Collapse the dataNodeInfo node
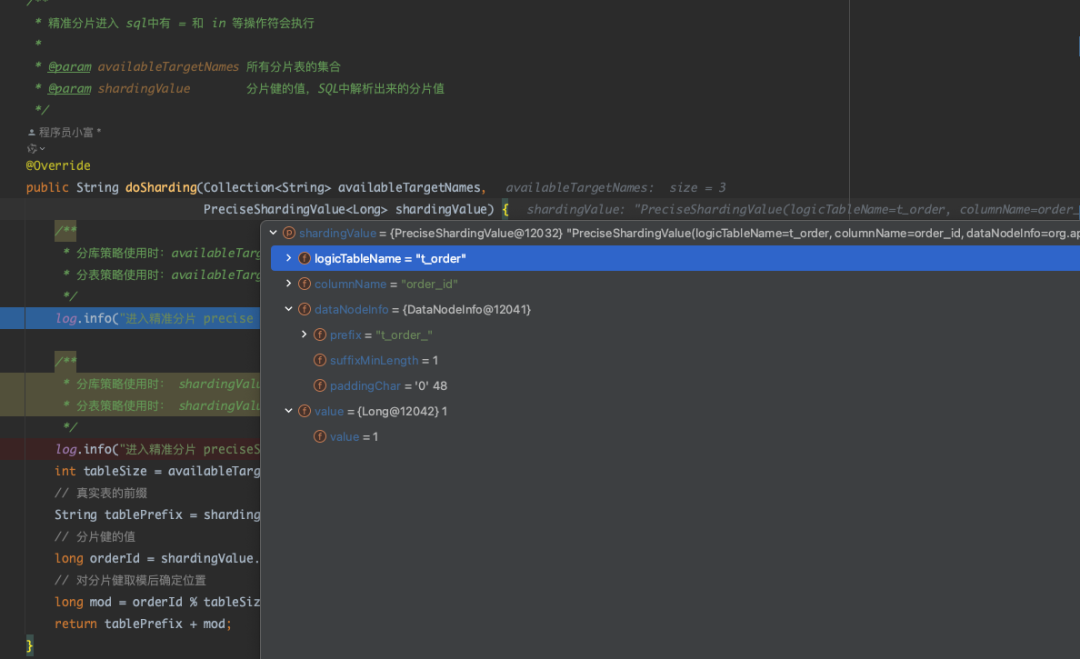 (289, 309)
